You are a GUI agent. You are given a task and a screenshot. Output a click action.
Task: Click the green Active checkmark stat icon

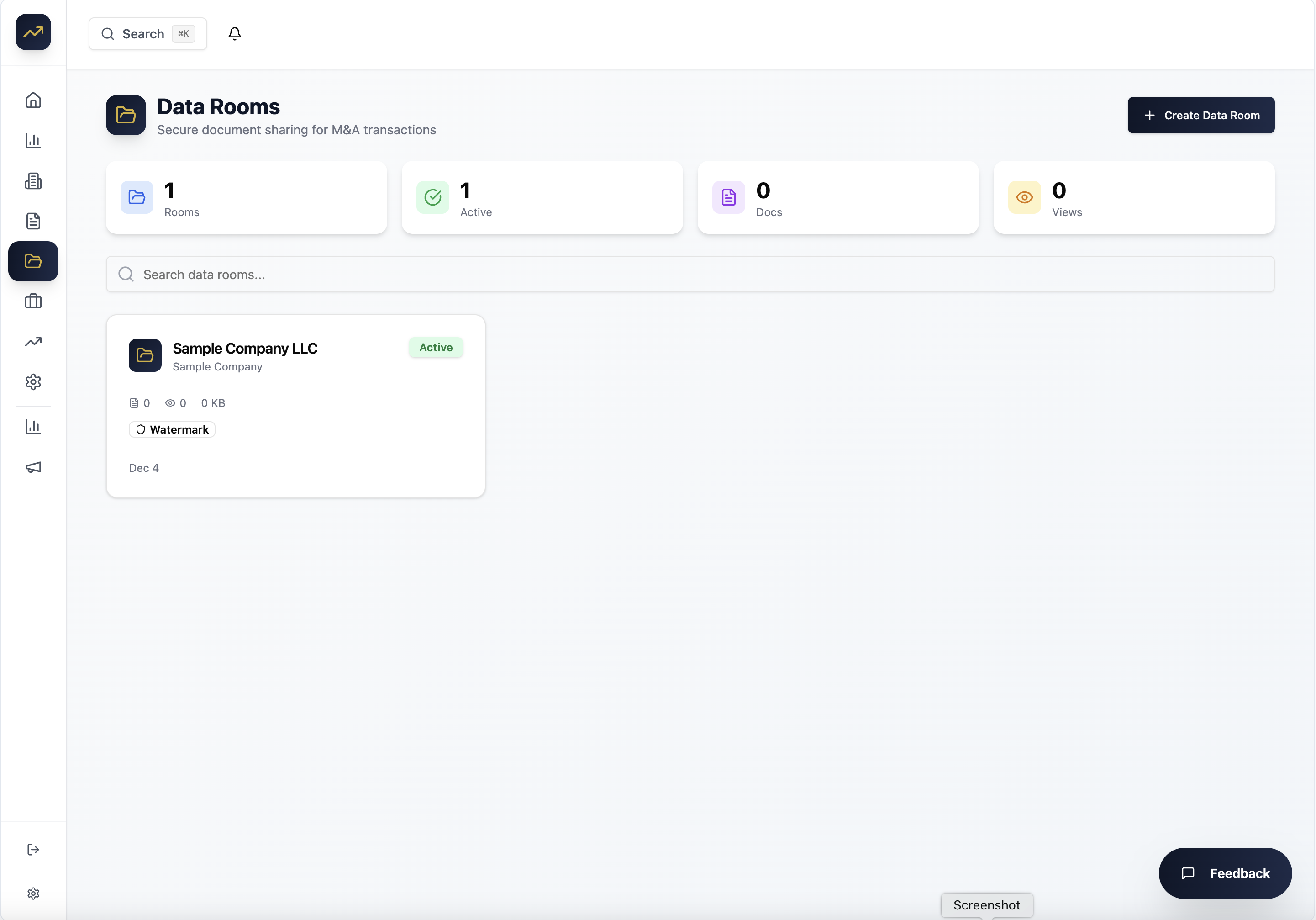tap(432, 197)
